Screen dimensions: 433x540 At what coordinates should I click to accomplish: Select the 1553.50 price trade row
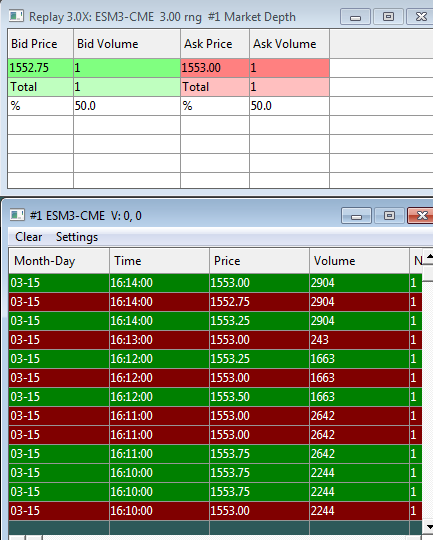(215, 396)
